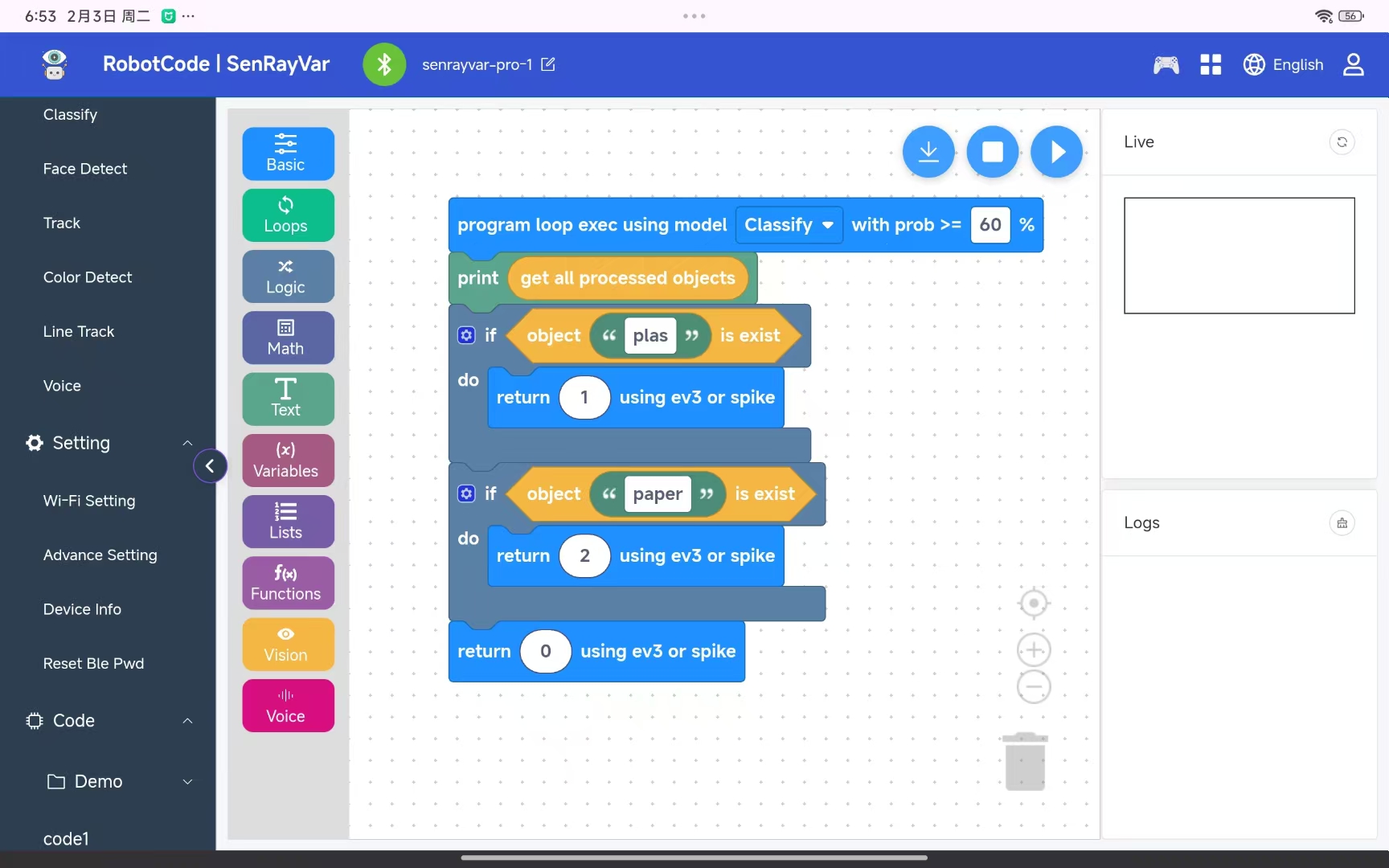Select the Loops block category
The width and height of the screenshot is (1389, 868).
[287, 215]
